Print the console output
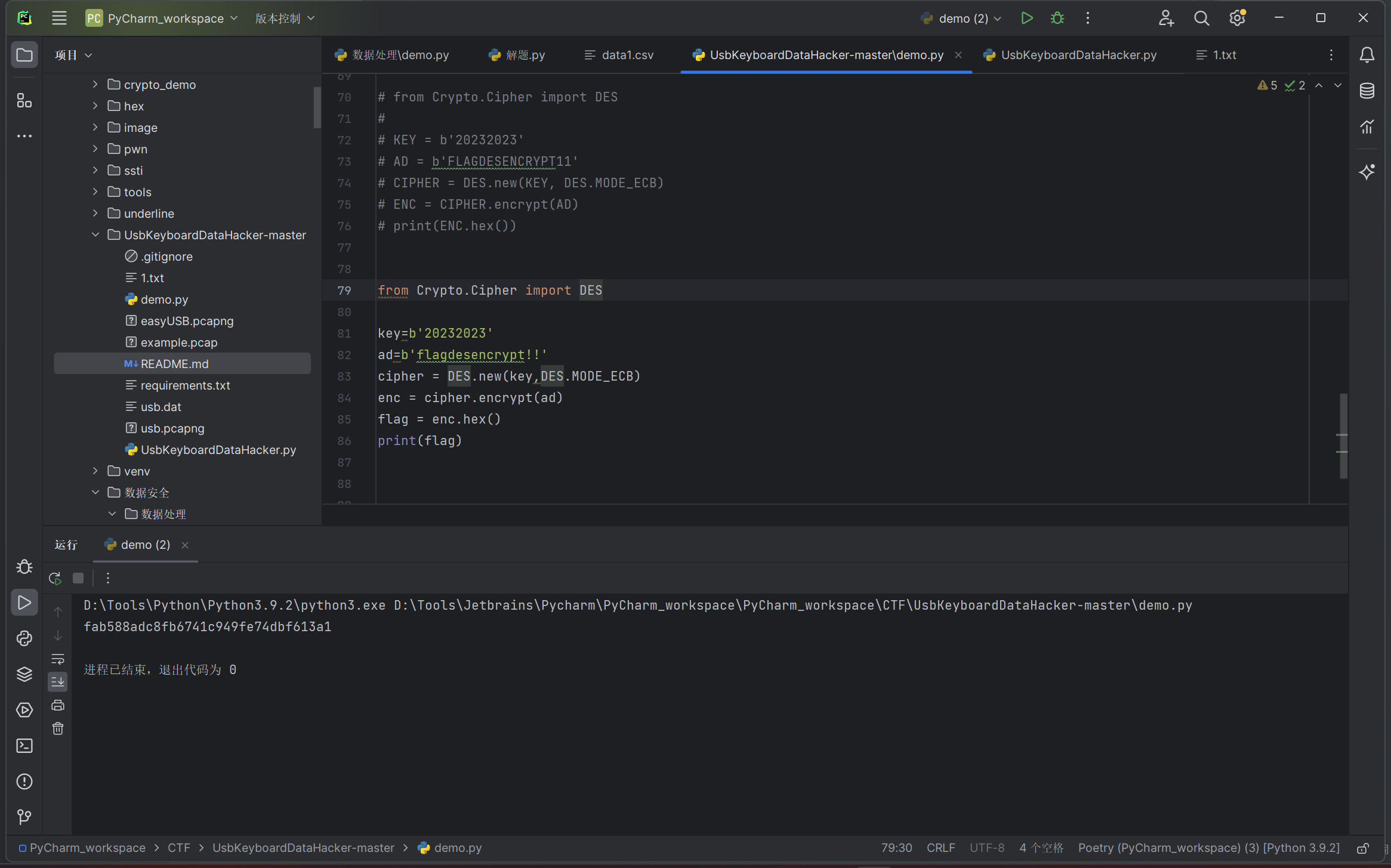The width and height of the screenshot is (1391, 868). coord(58,705)
